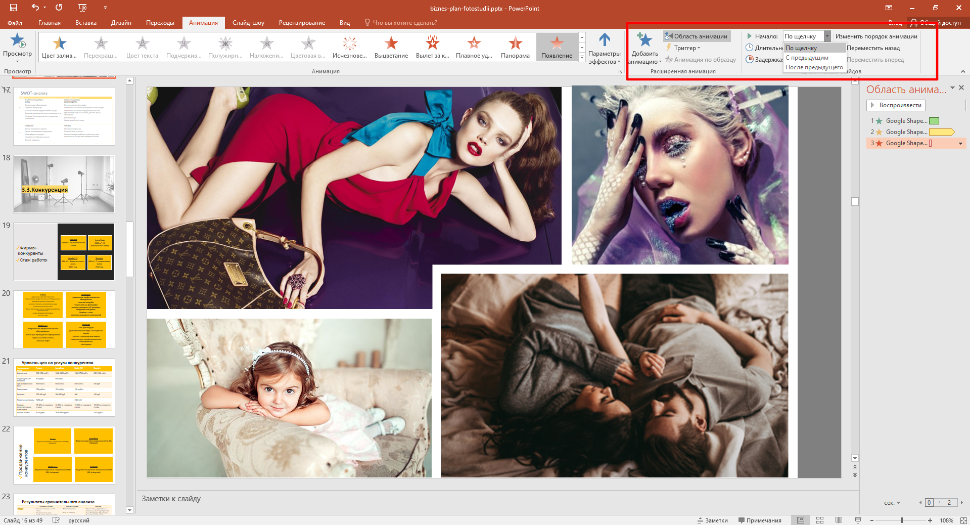Switch to the Переходы ribbon tab
970x525 pixels.
[x=160, y=23]
